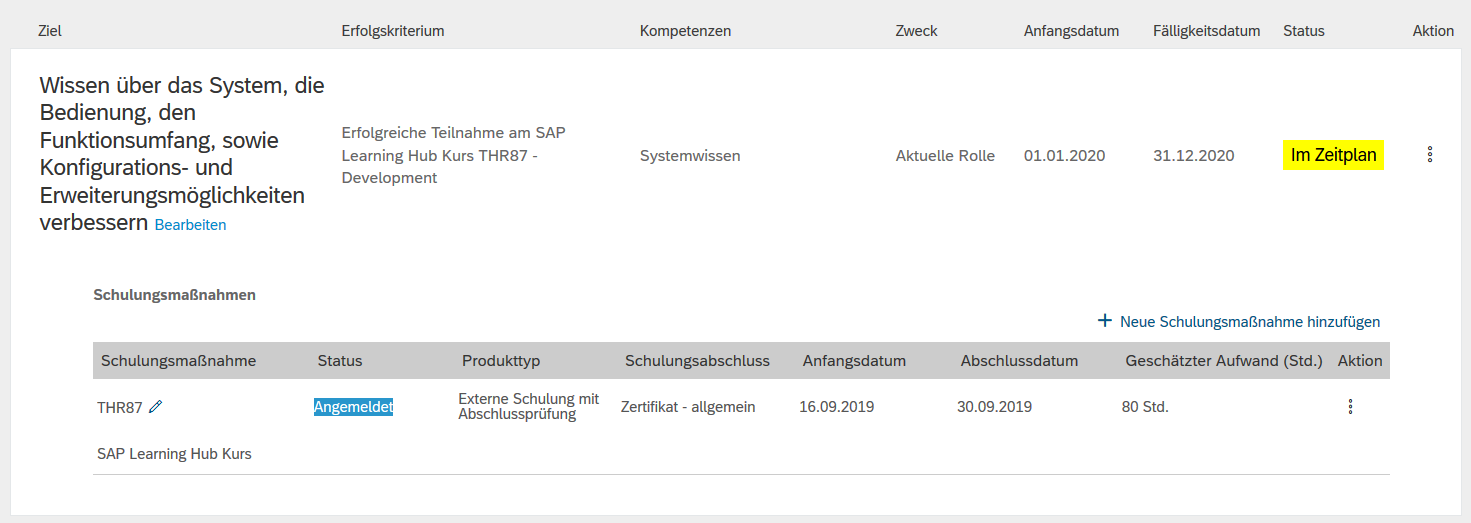Click the Abschlussdatum 30.09.2019 cell

tap(994, 407)
